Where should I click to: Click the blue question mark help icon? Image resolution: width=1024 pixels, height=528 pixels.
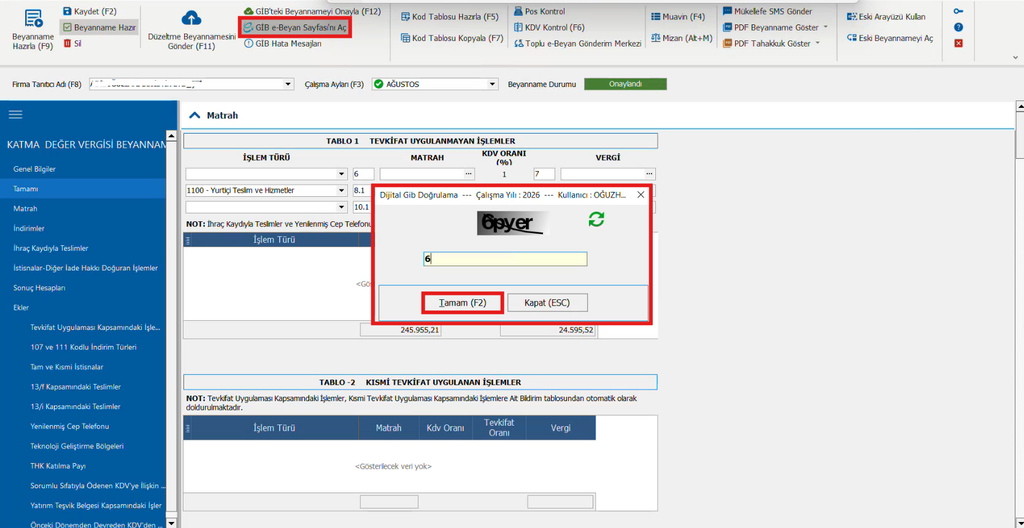click(958, 27)
